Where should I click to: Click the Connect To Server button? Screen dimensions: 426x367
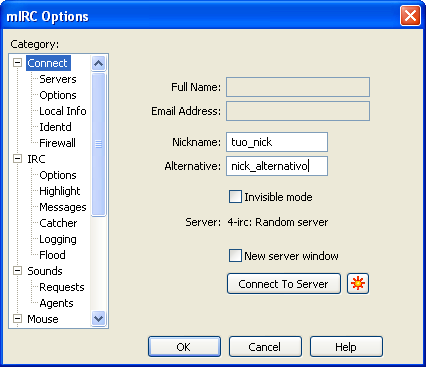coord(284,284)
